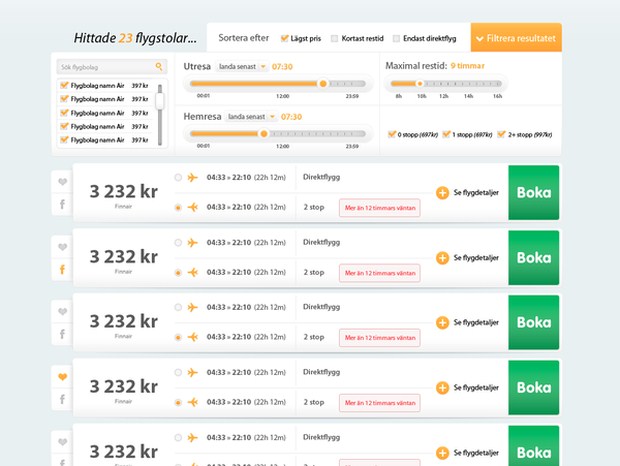Viewport: 620px width, 466px height.
Task: Click outbound plane icon in first result
Action: (x=192, y=177)
